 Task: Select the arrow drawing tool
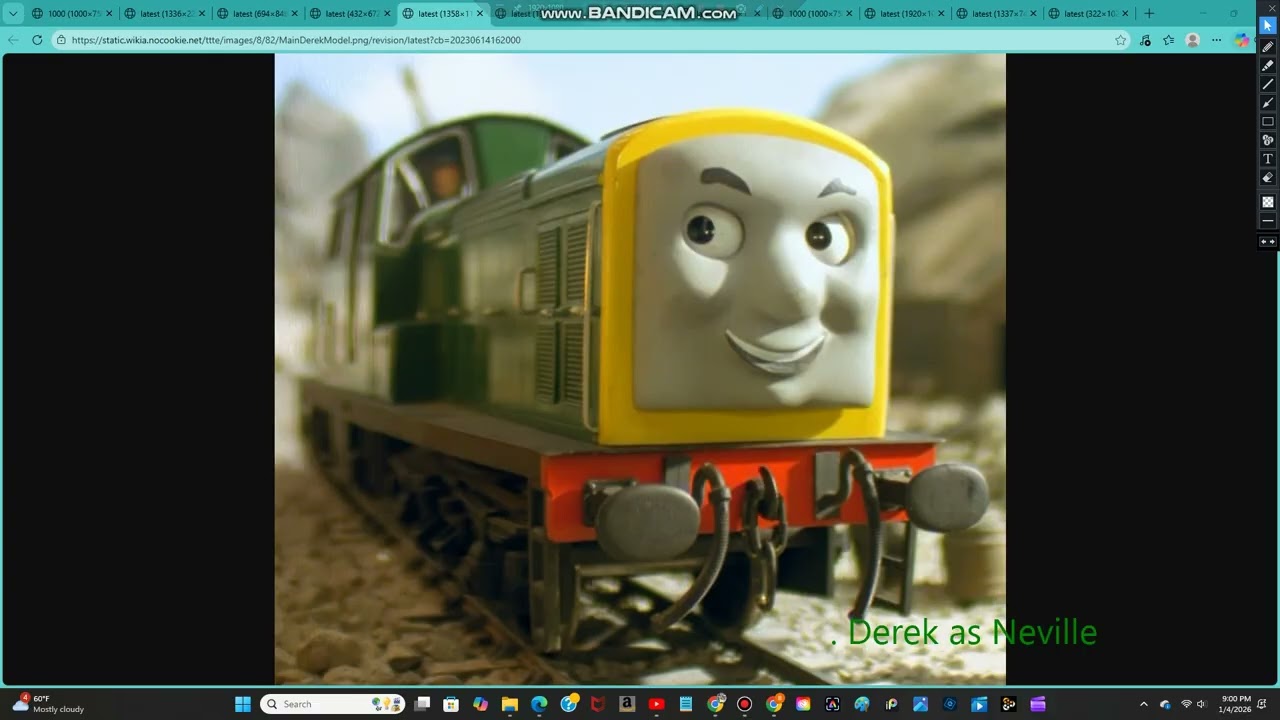(x=1267, y=103)
